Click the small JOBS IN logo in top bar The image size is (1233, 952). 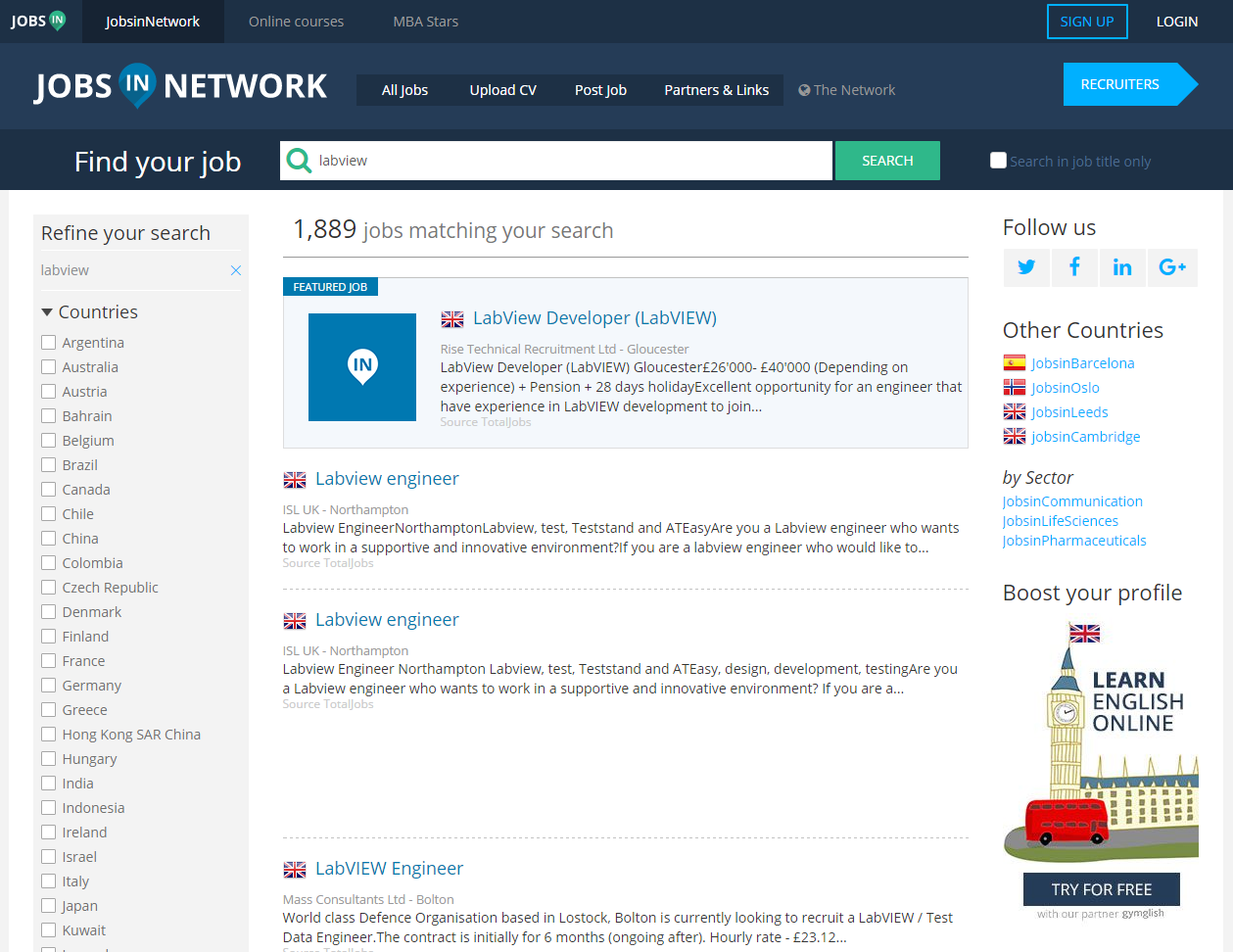pos(38,21)
